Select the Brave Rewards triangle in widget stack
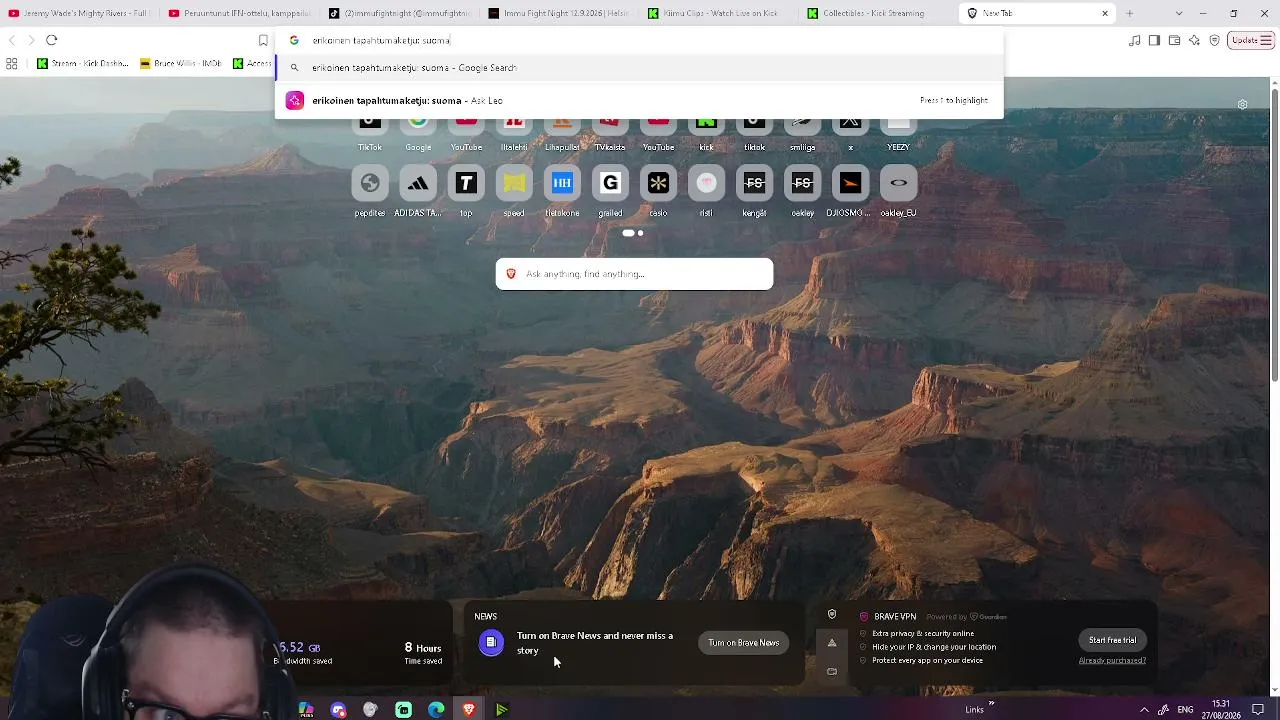The height and width of the screenshot is (720, 1280). click(831, 643)
